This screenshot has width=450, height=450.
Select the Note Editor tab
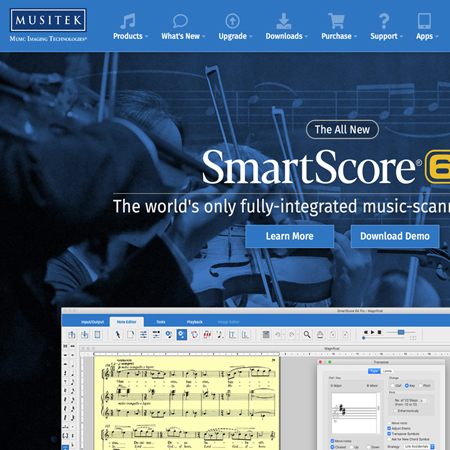(x=127, y=322)
